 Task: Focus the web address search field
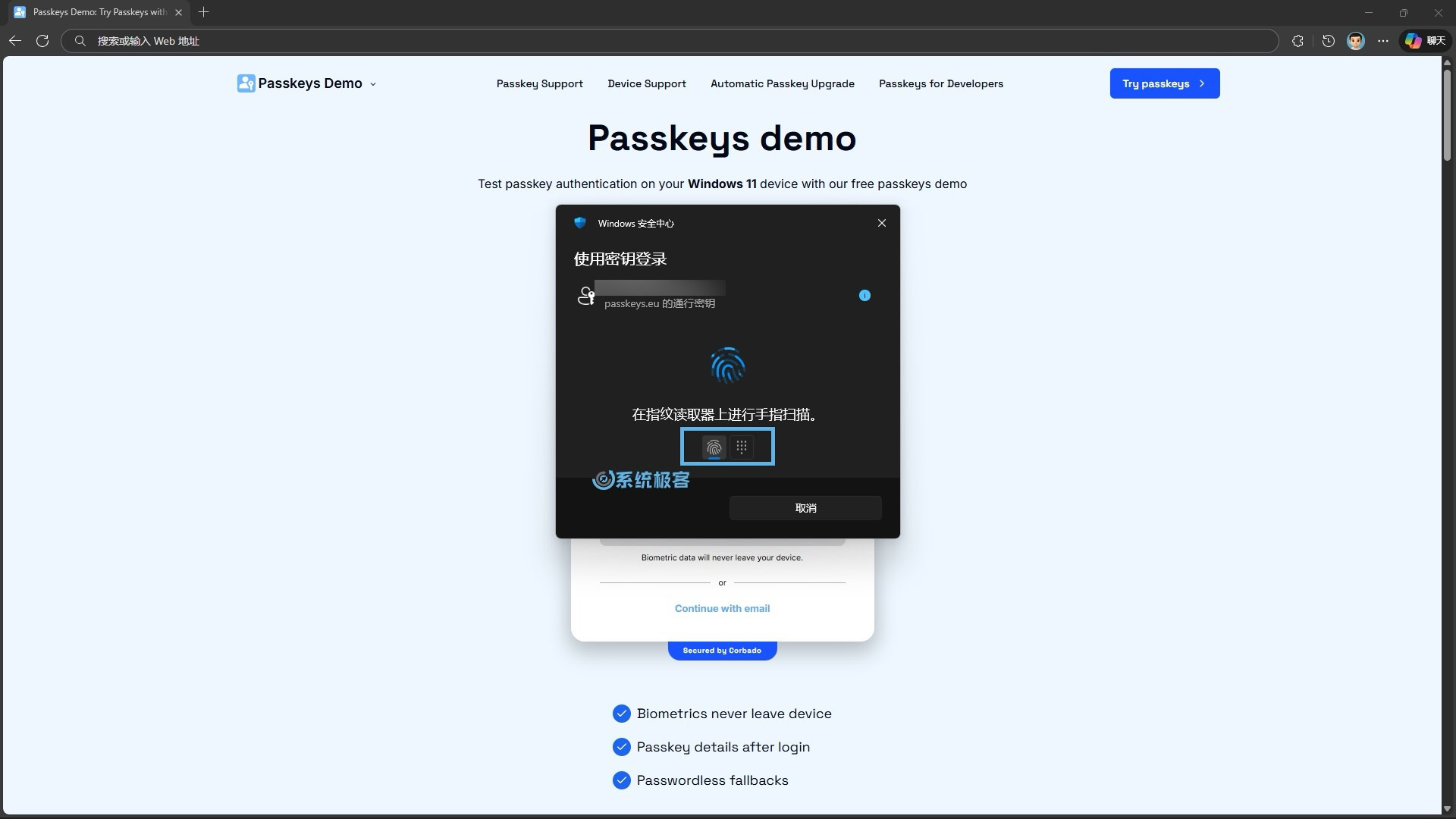point(667,41)
